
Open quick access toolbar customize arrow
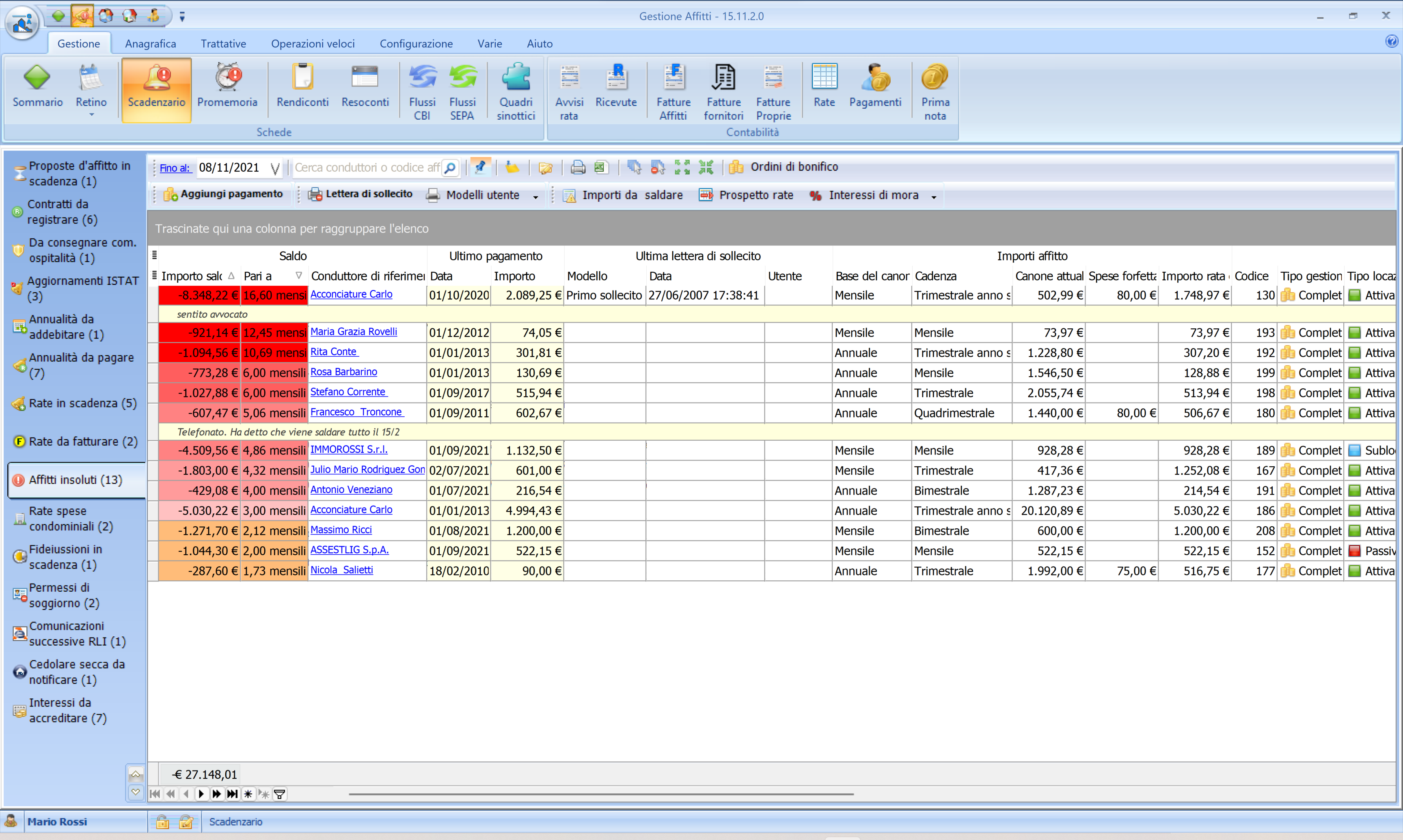click(182, 16)
